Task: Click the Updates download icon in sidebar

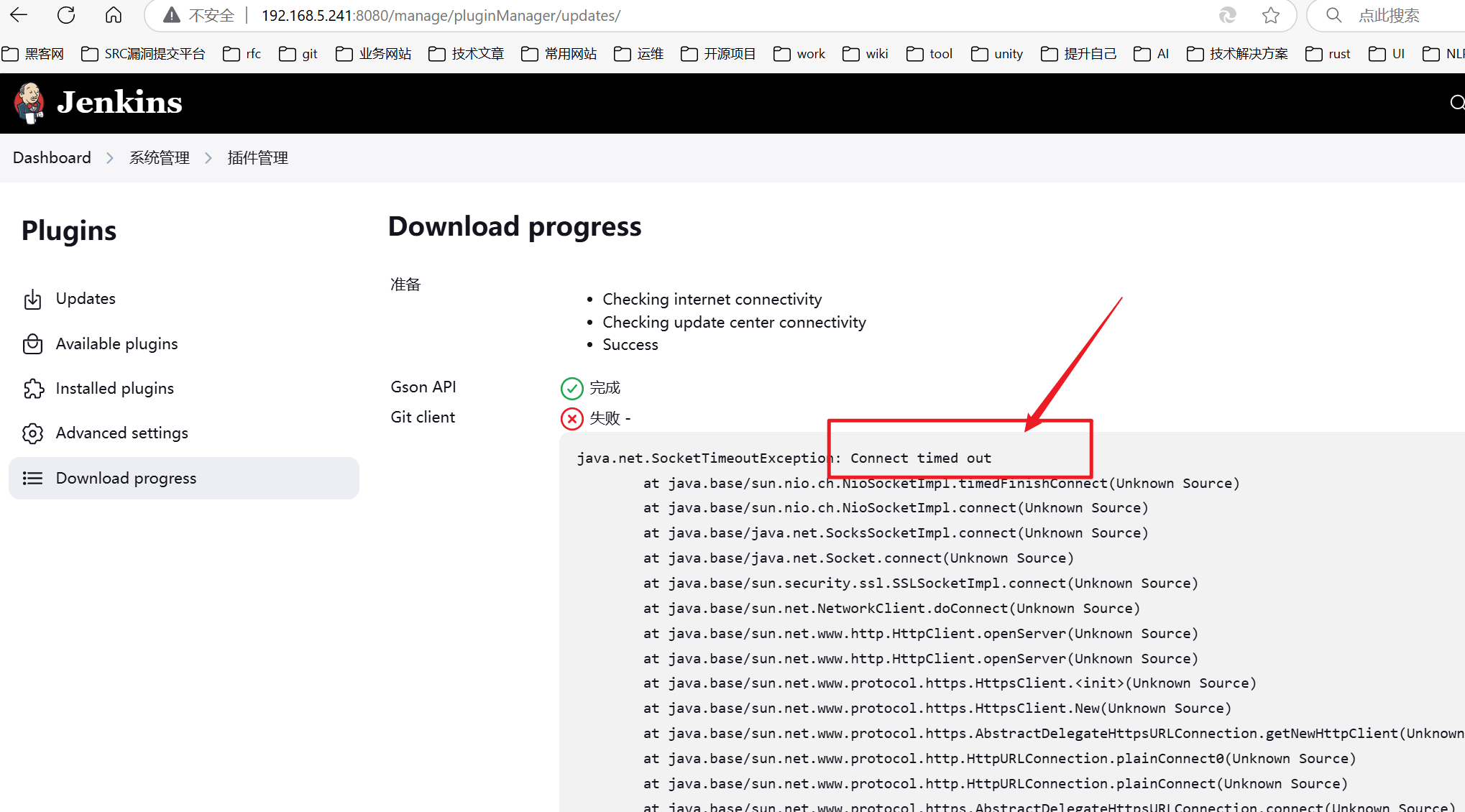Action: click(x=32, y=299)
